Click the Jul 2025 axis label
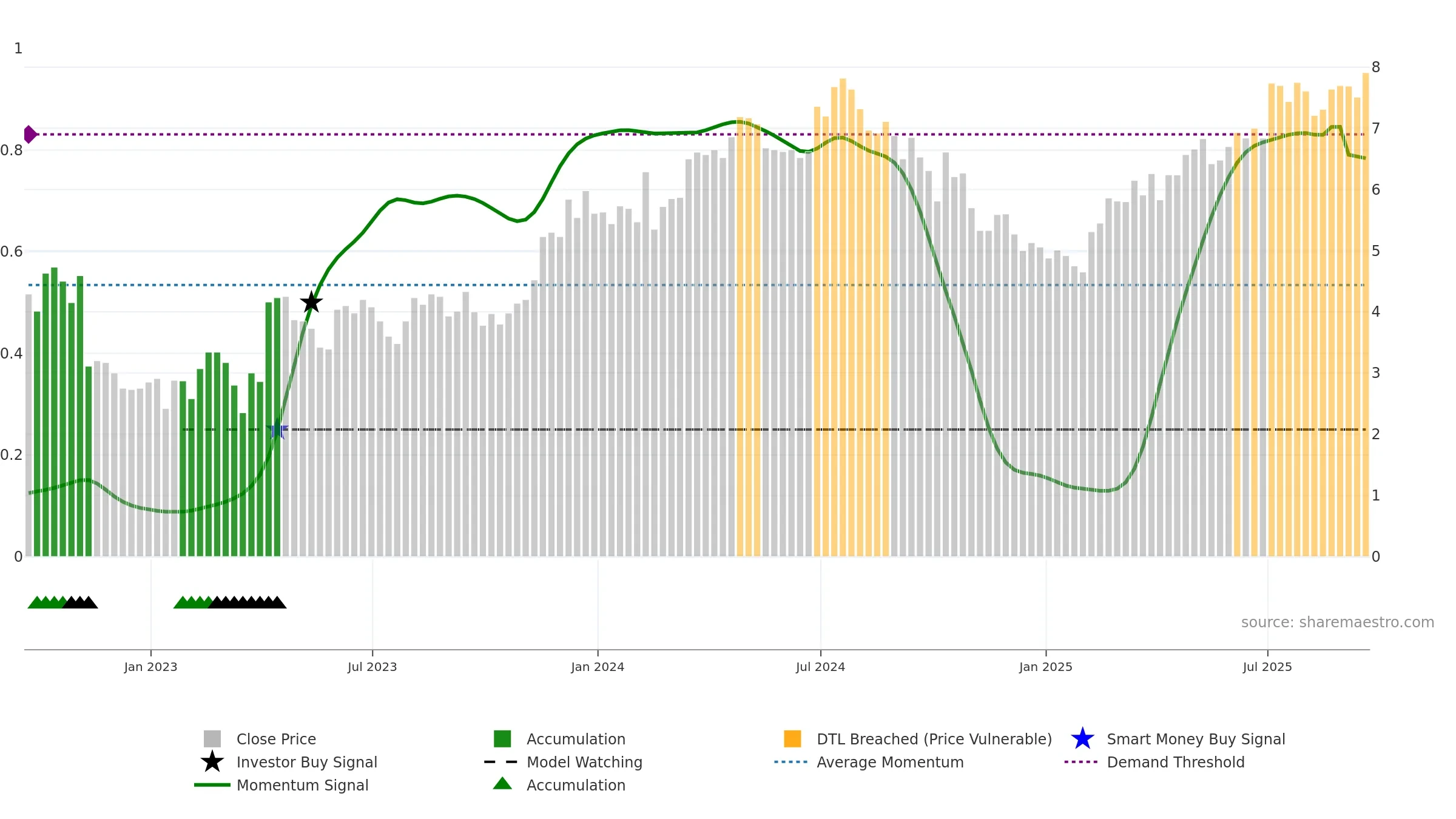1456x819 pixels. coord(1267,667)
